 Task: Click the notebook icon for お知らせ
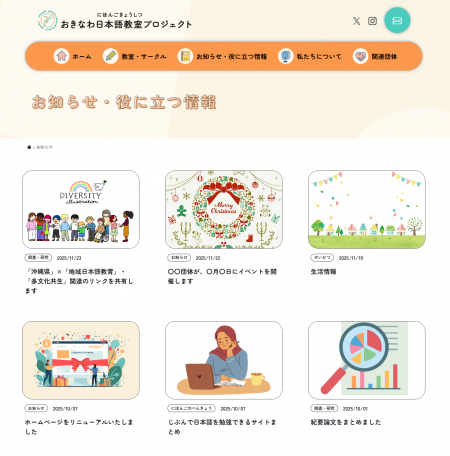185,56
